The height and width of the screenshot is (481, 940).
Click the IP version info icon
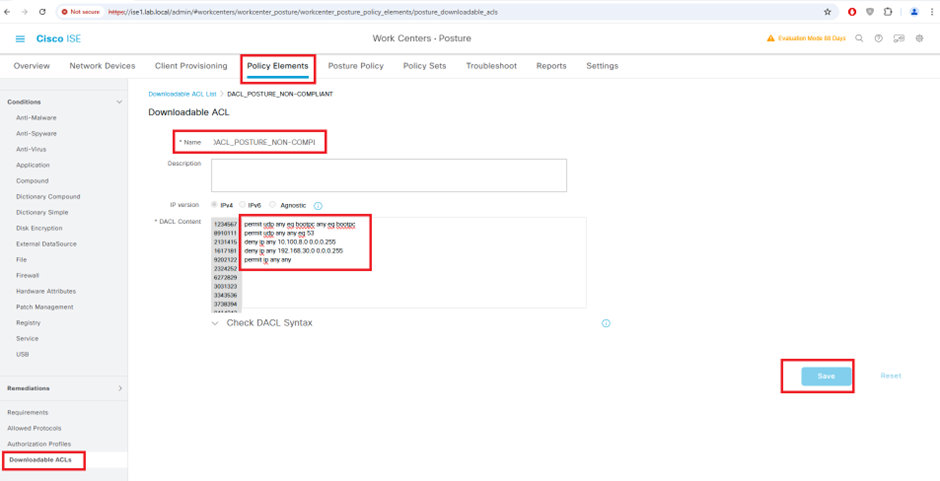(x=318, y=206)
